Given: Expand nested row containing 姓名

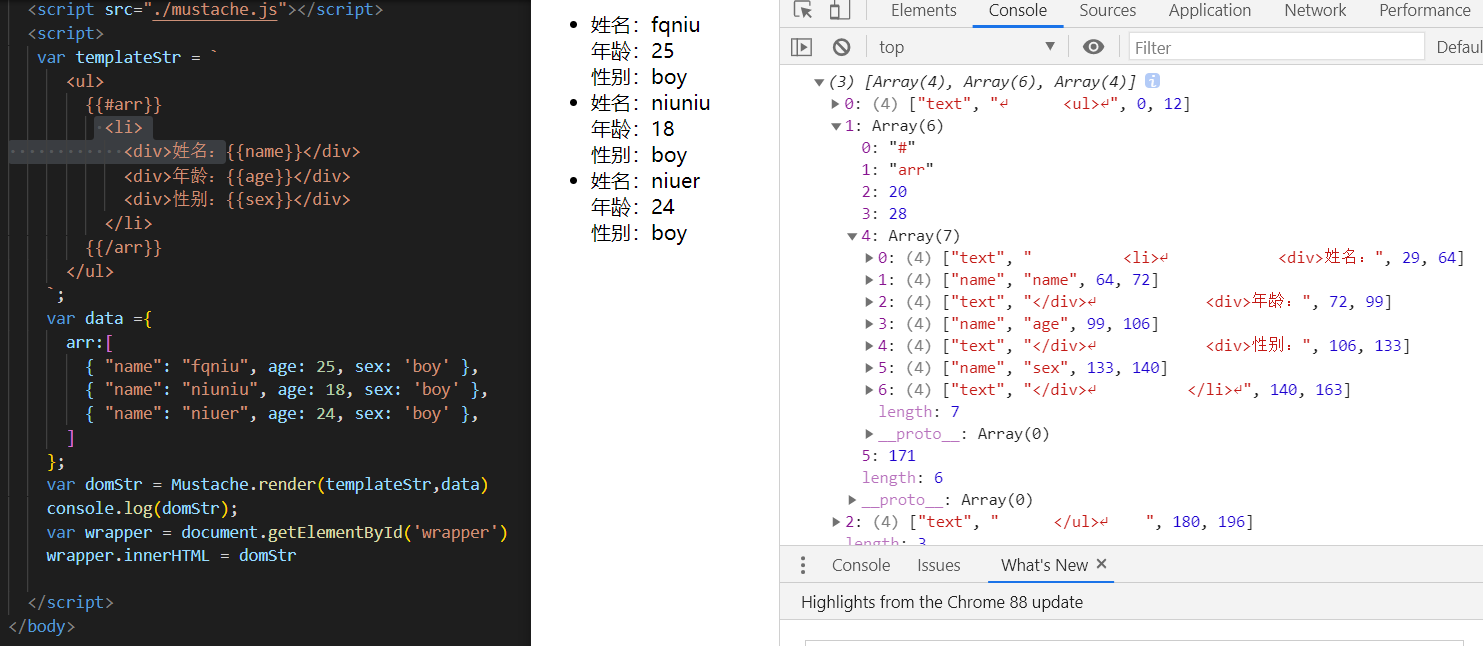Looking at the screenshot, I should coord(869,258).
